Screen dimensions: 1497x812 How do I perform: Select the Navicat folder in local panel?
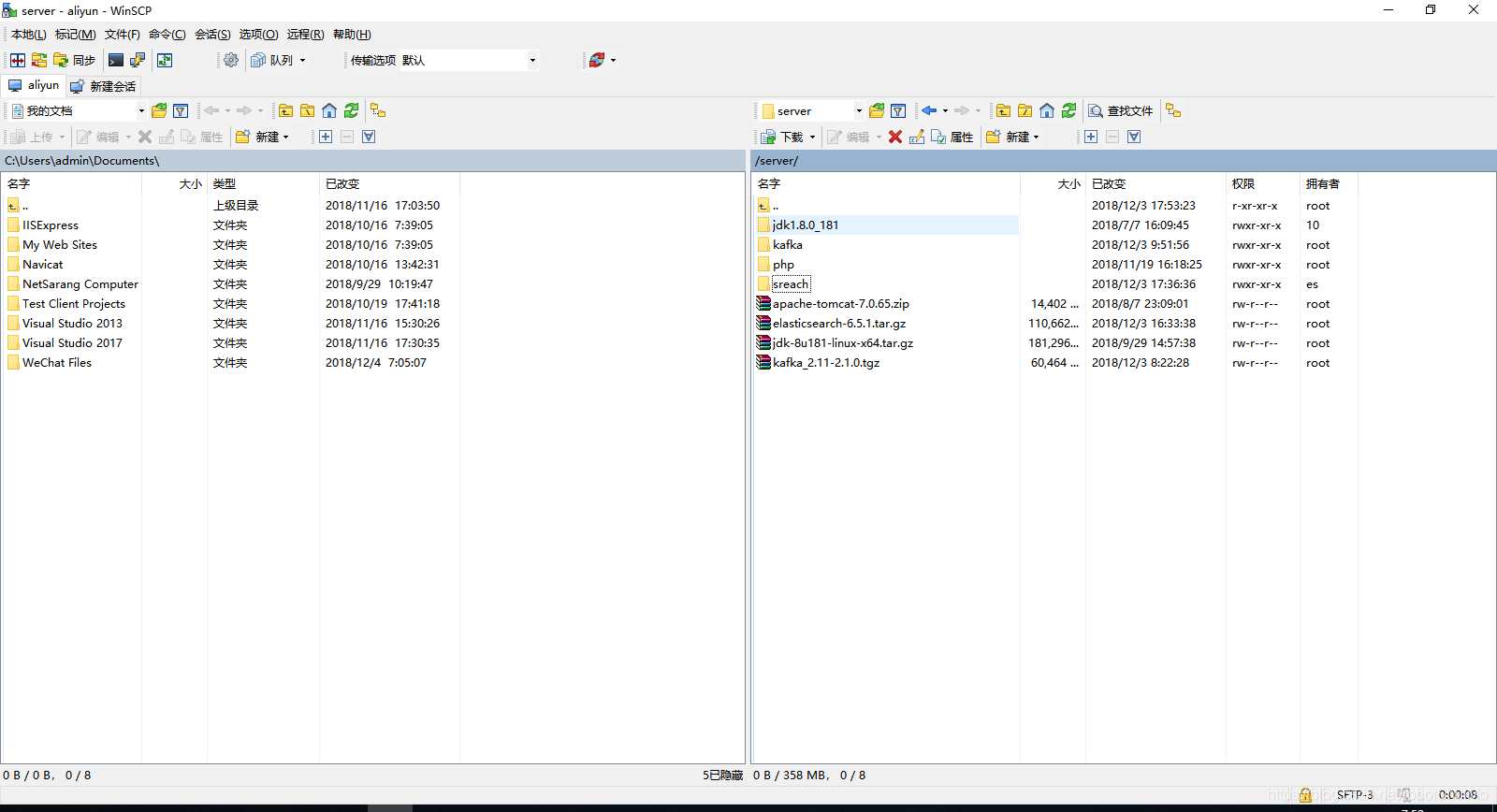coord(43,265)
